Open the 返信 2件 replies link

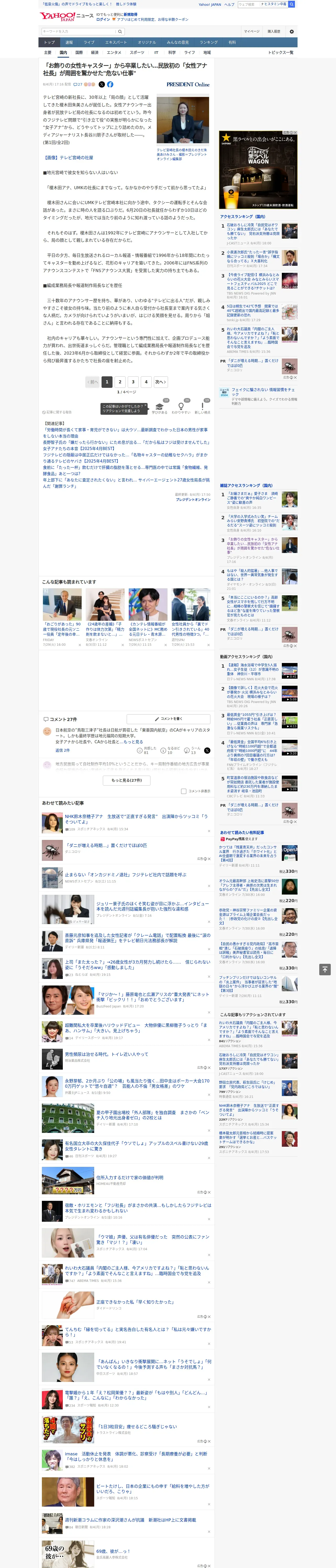63,751
